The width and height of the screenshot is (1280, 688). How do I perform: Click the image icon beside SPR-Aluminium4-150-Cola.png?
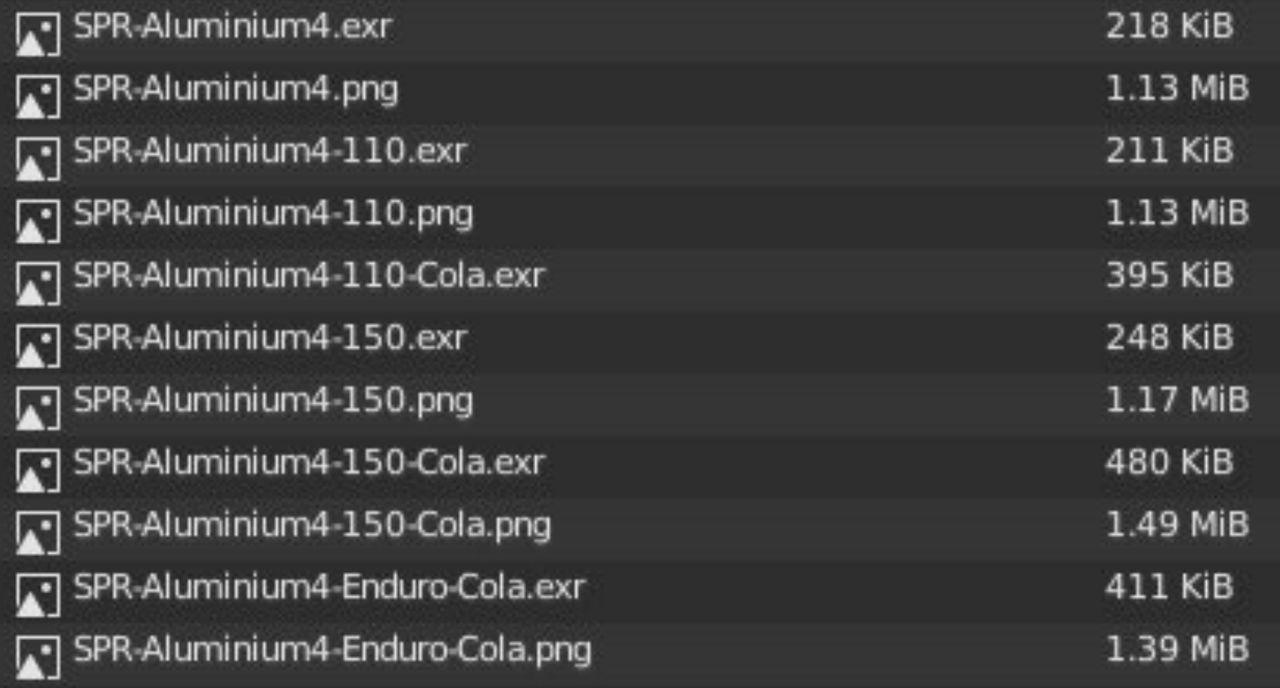coord(40,523)
